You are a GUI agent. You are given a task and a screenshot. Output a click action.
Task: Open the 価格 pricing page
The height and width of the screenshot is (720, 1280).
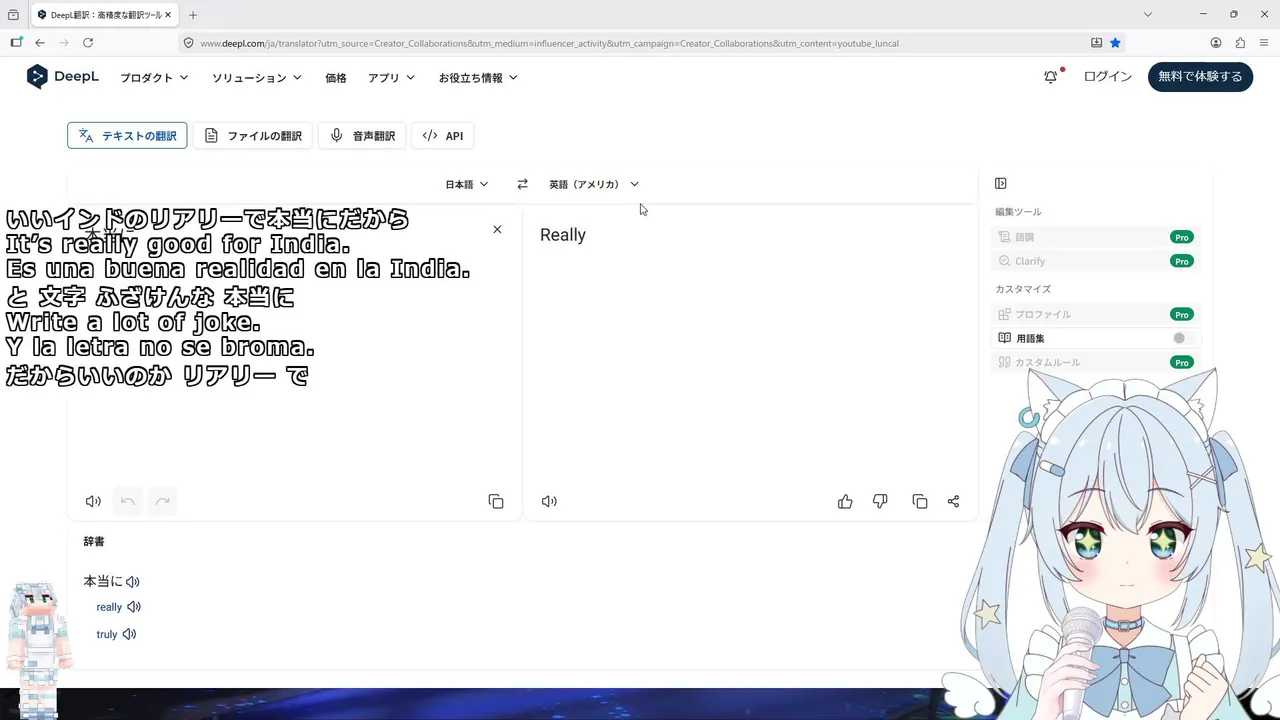pyautogui.click(x=336, y=77)
